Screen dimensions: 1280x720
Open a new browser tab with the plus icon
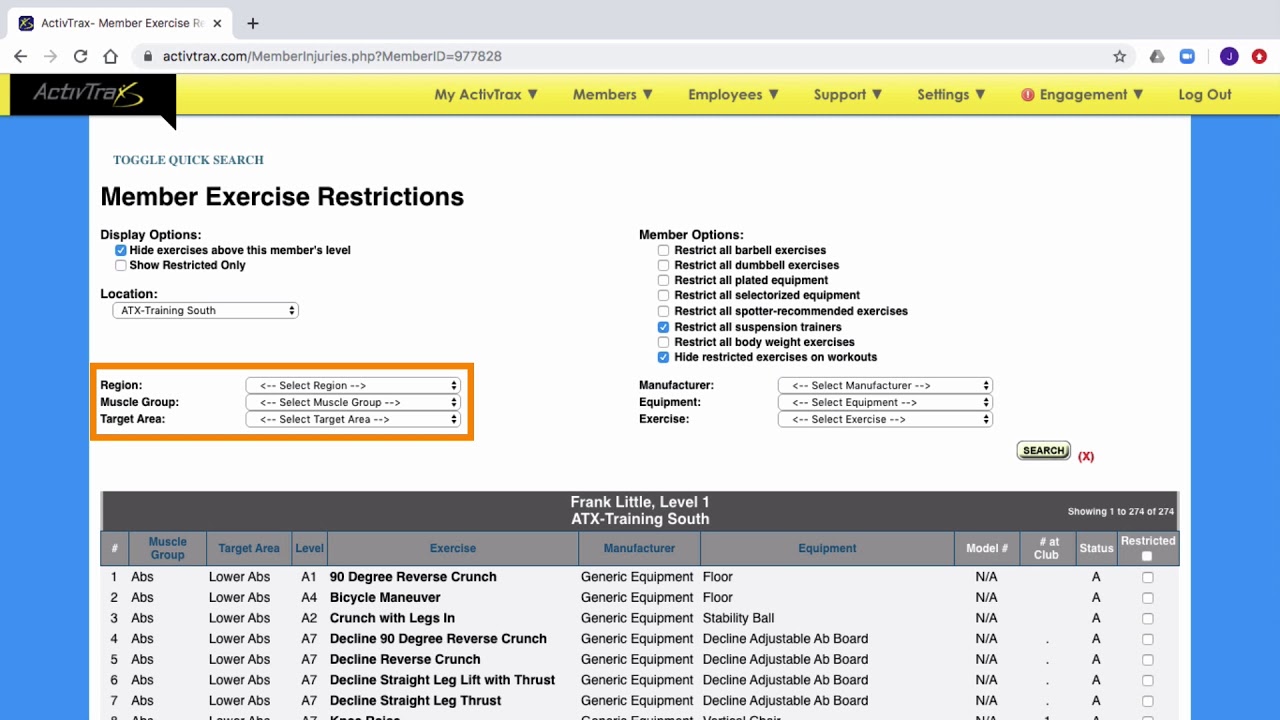[x=253, y=23]
